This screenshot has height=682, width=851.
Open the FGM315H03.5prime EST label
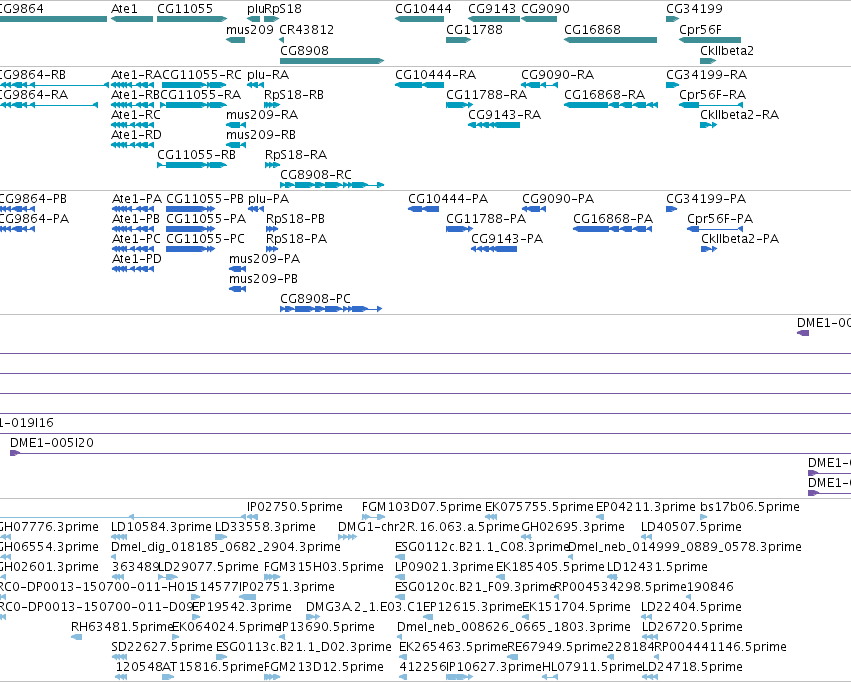(324, 567)
